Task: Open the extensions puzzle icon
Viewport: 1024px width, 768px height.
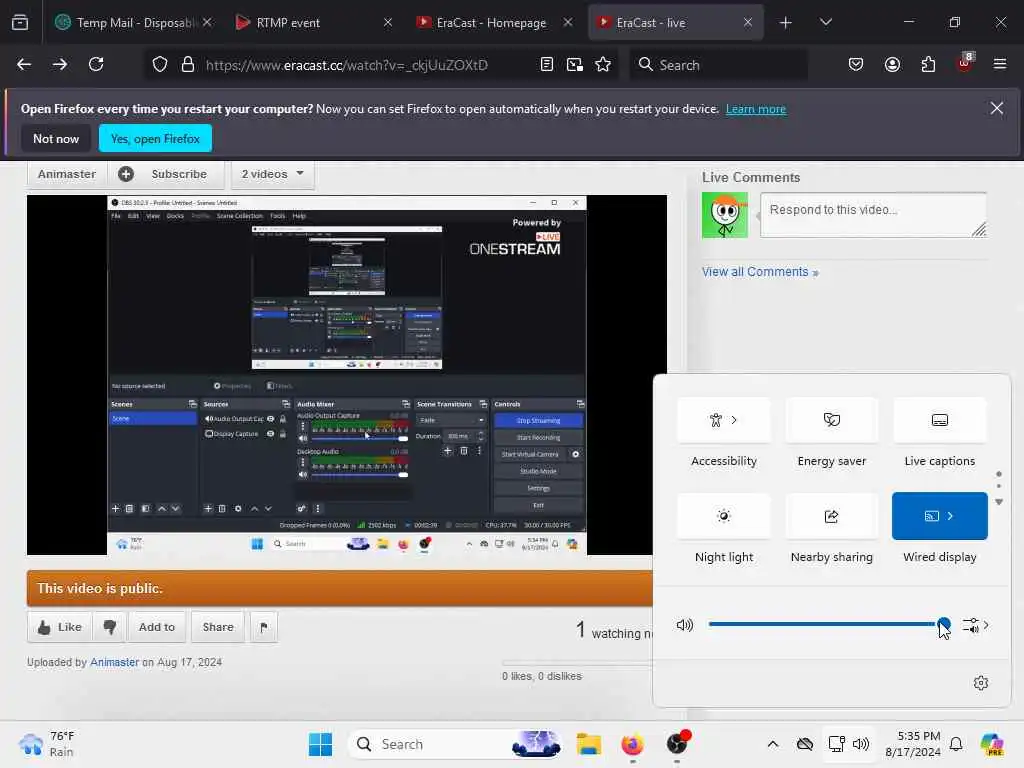Action: [x=928, y=65]
